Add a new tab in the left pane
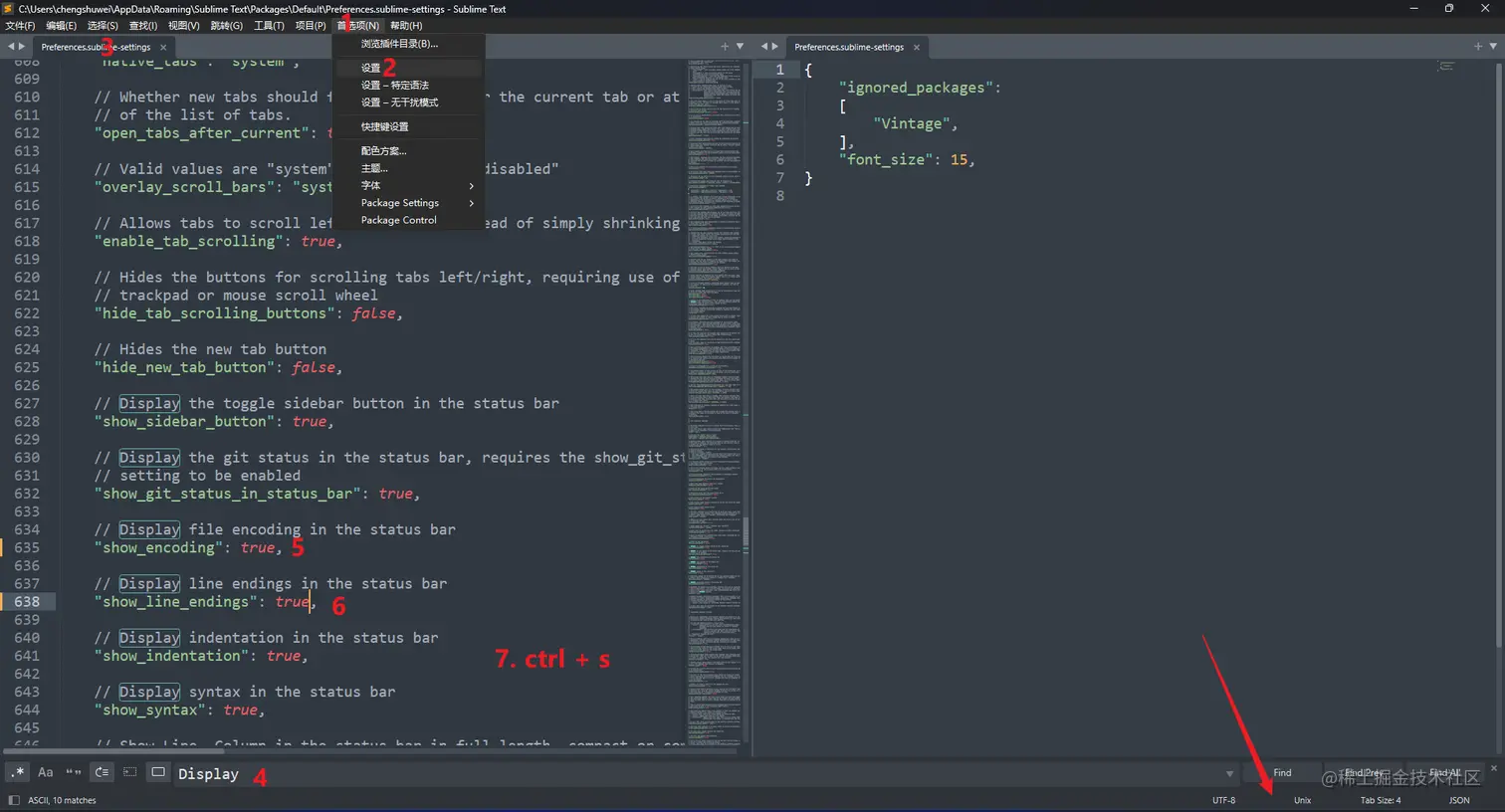1505x812 pixels. click(725, 47)
